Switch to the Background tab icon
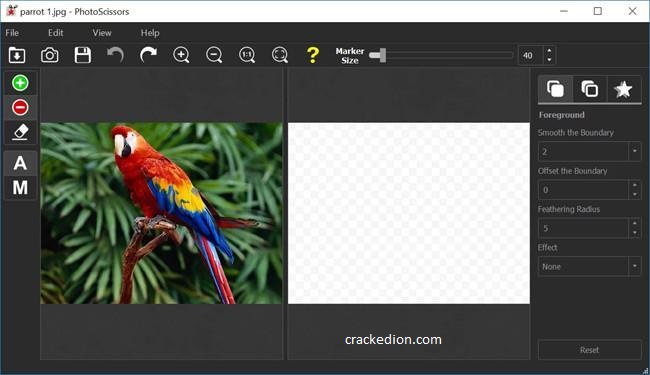 click(x=589, y=89)
